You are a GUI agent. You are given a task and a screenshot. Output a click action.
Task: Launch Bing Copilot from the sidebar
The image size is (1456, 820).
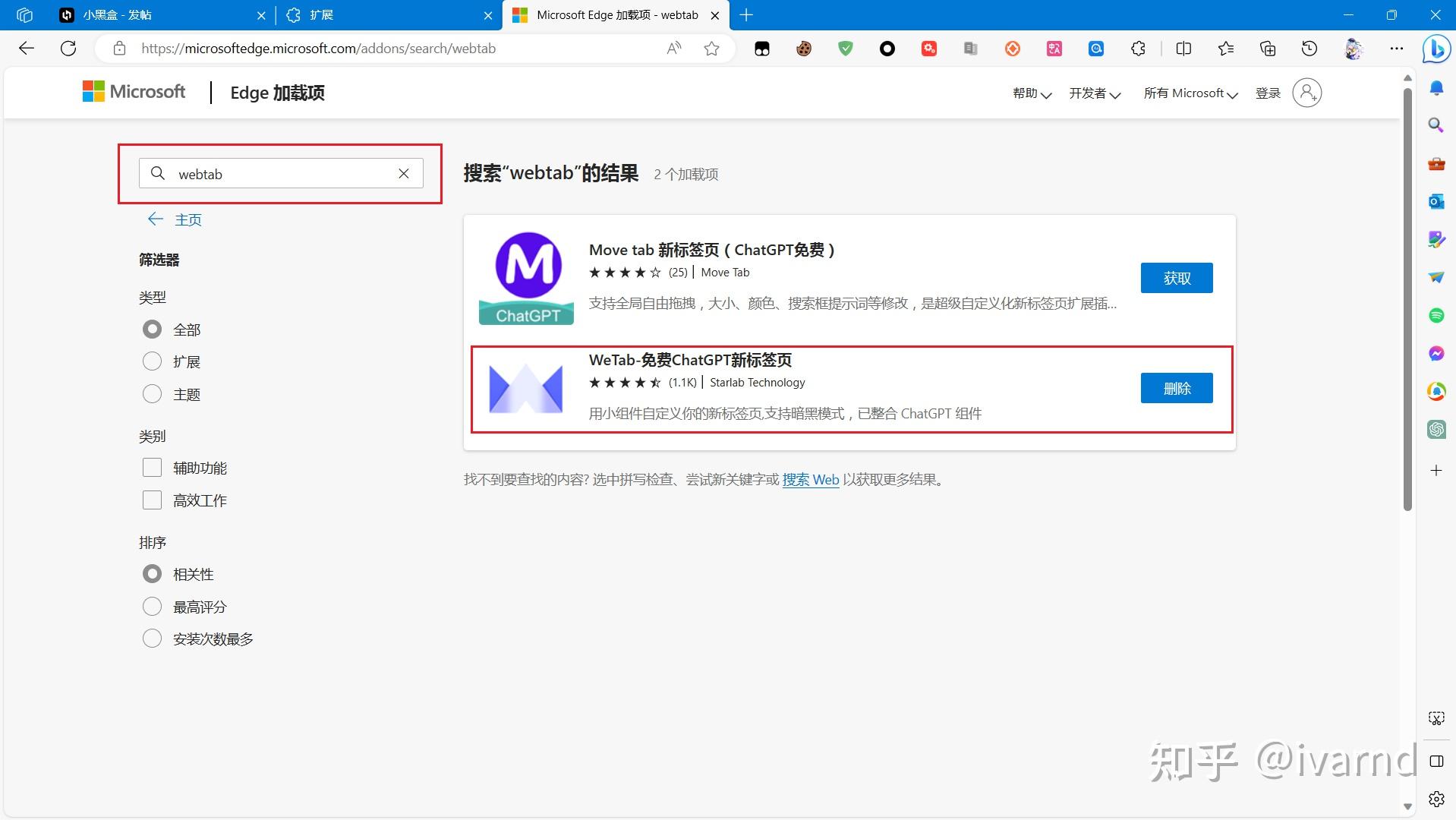coord(1437,49)
